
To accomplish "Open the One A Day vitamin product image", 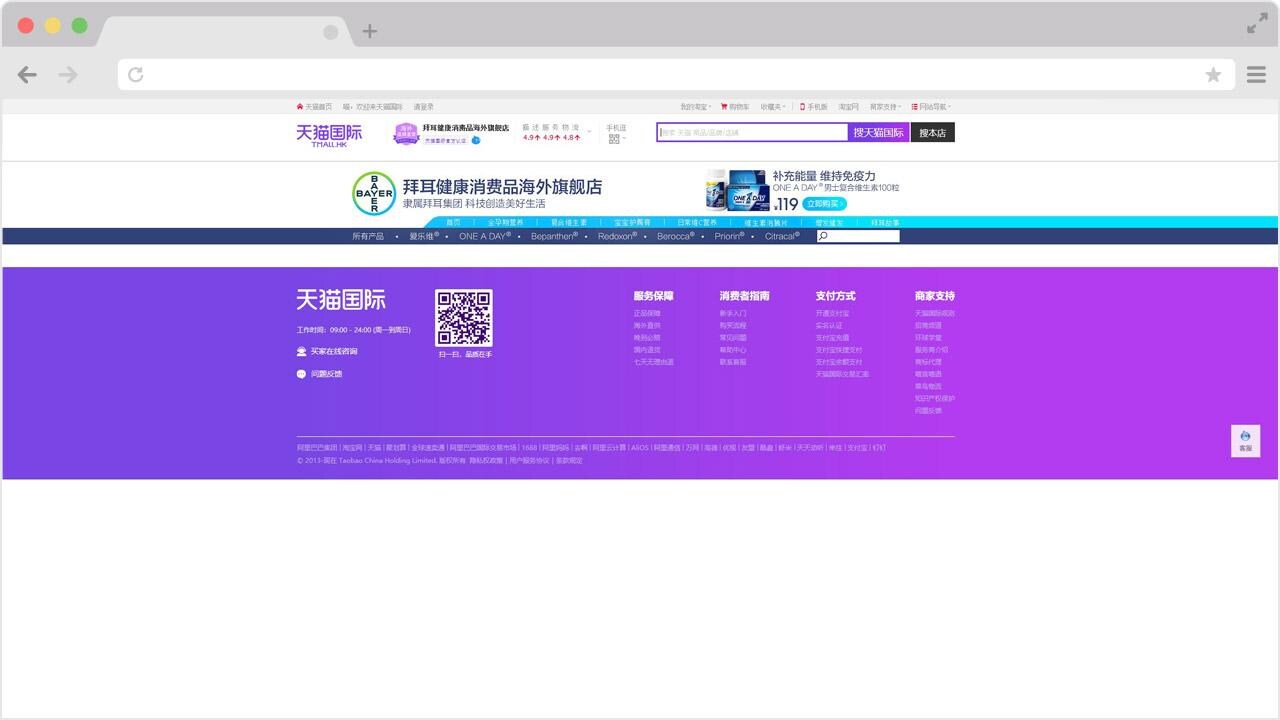I will coord(737,189).
